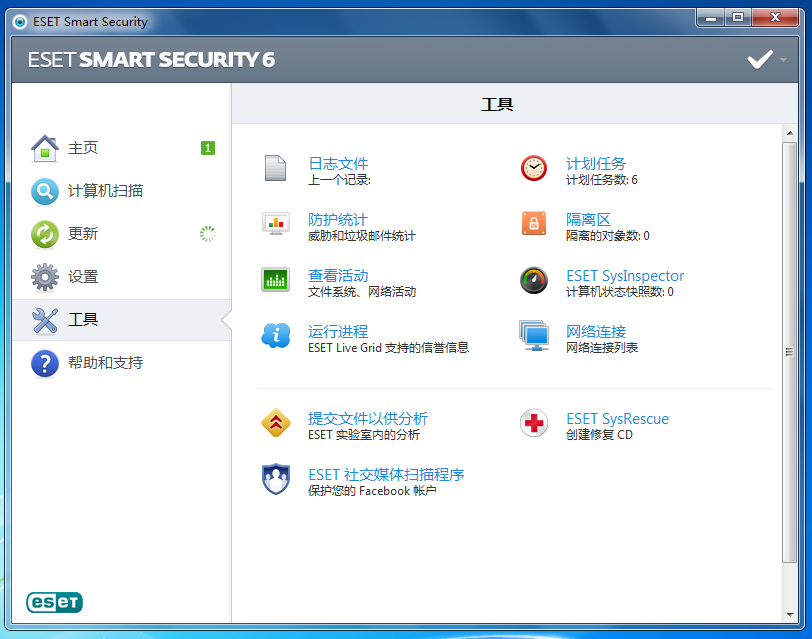Open the ESET 社交媒体扫描程序 link
This screenshot has width=812, height=639.
coord(386,474)
